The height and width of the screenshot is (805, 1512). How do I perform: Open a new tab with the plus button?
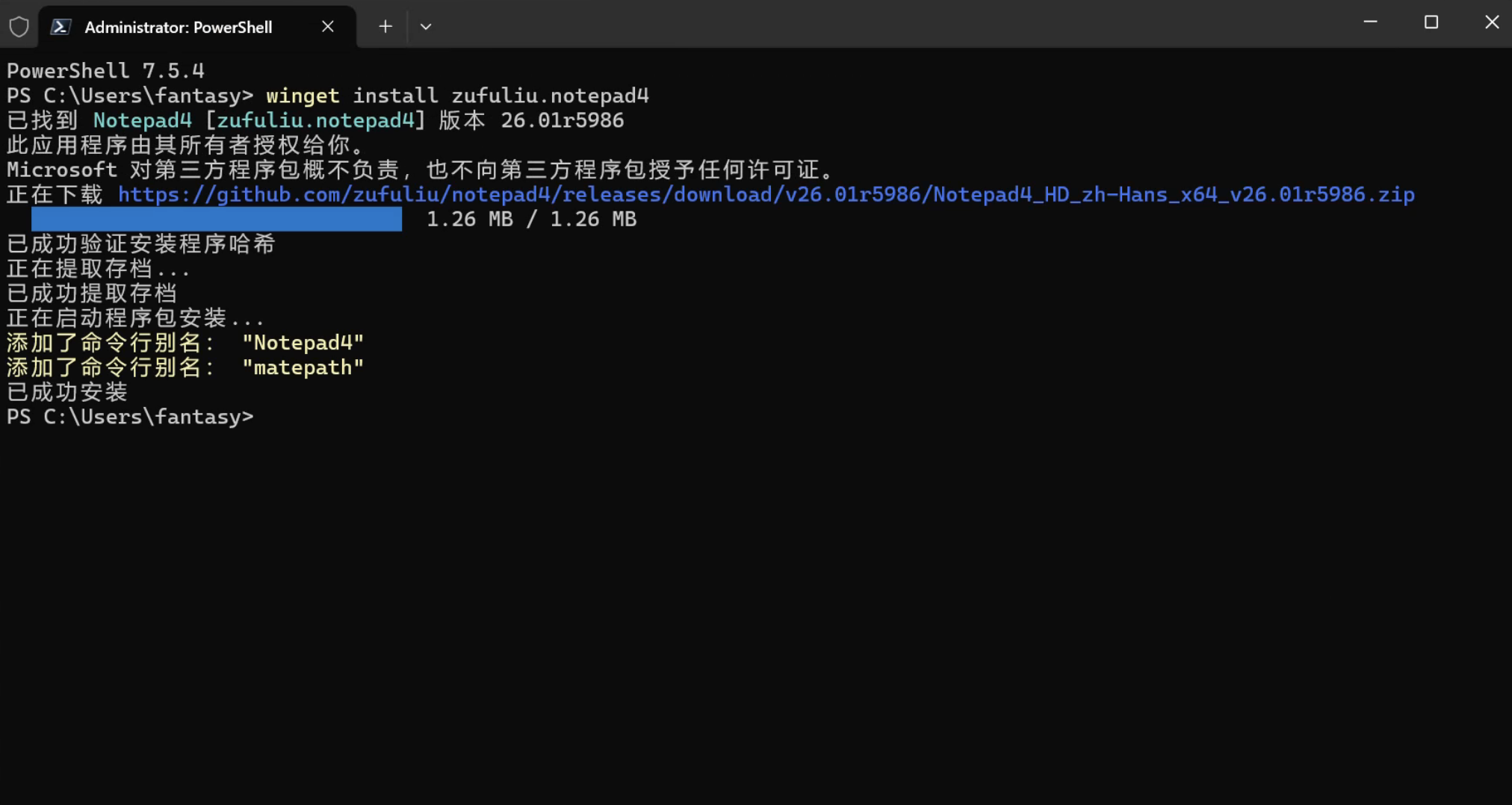pyautogui.click(x=385, y=27)
